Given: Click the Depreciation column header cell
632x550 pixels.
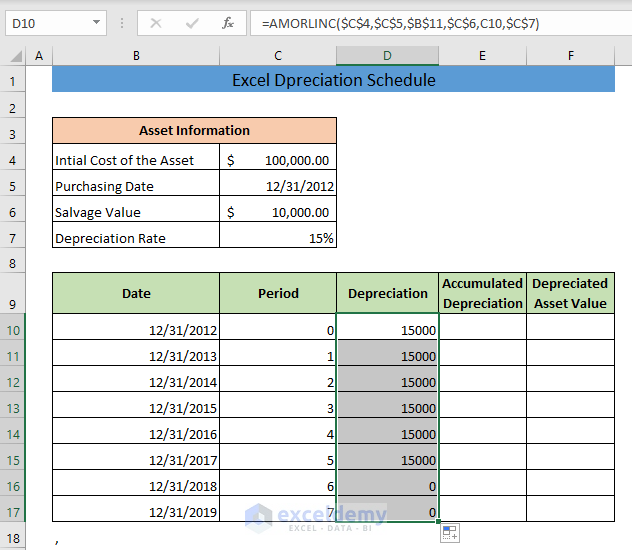Looking at the screenshot, I should (387, 293).
